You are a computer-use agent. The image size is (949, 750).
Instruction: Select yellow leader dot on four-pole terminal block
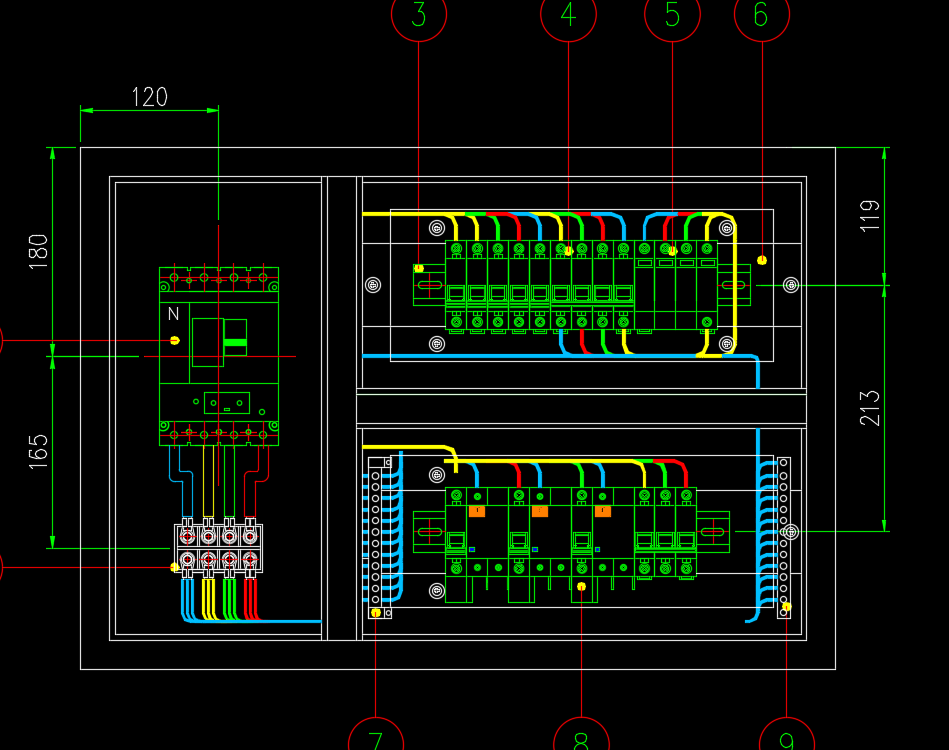(x=175, y=567)
